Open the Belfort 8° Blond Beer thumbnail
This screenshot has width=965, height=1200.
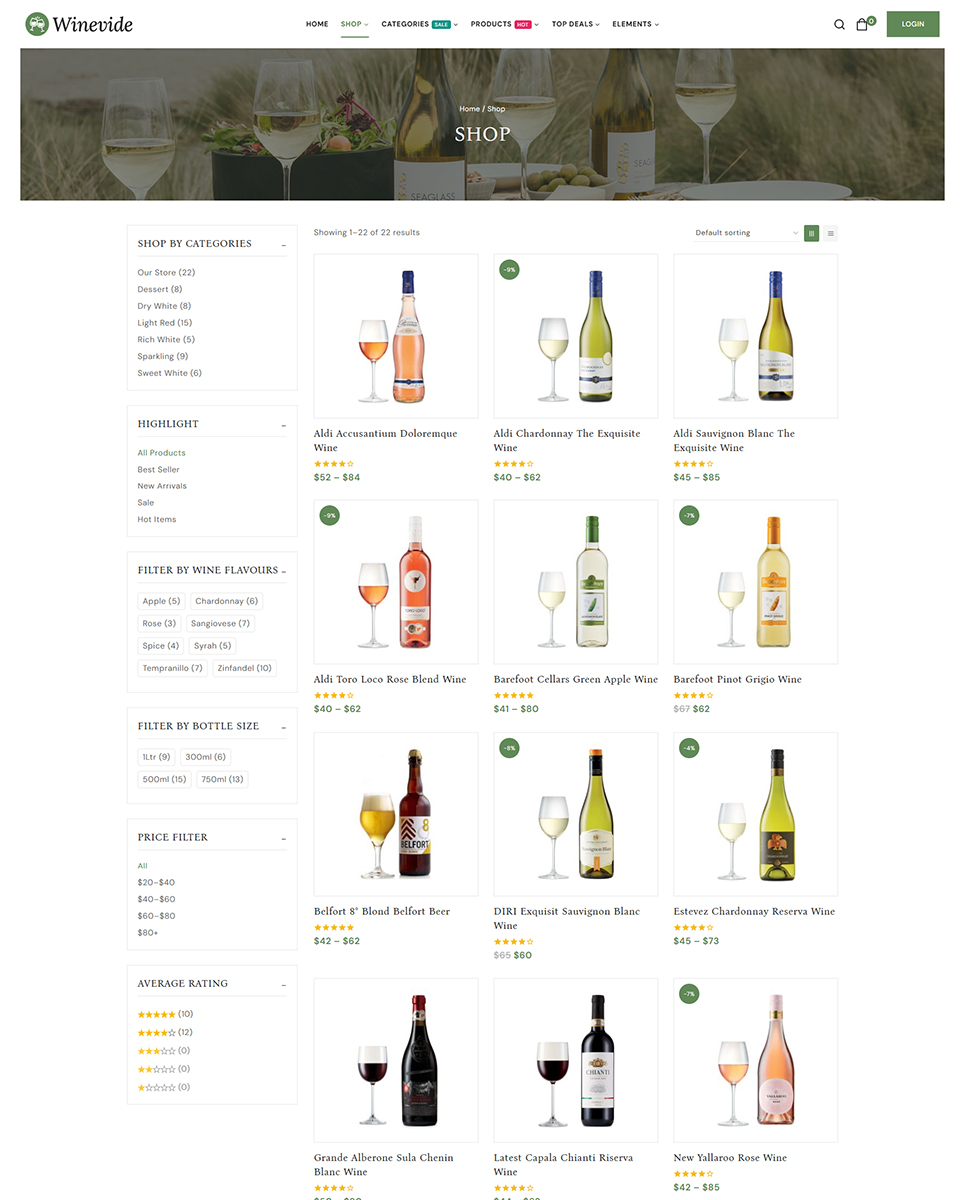(396, 814)
